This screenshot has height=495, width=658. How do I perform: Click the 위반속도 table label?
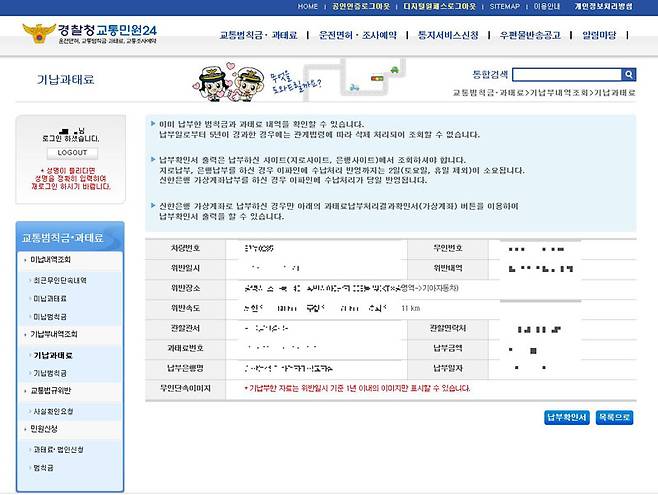click(185, 308)
